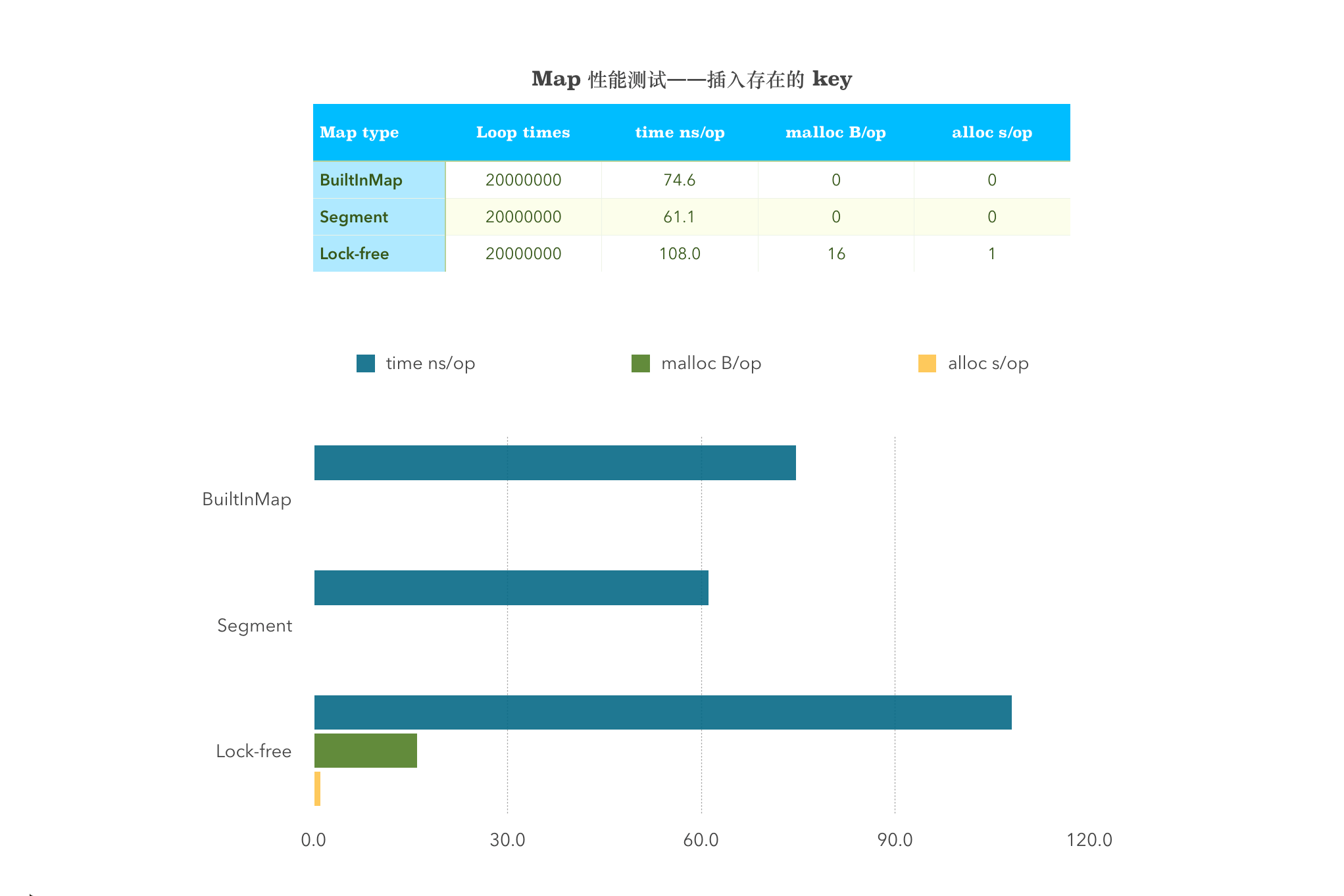Click the 74.6 time value cell

tap(680, 180)
